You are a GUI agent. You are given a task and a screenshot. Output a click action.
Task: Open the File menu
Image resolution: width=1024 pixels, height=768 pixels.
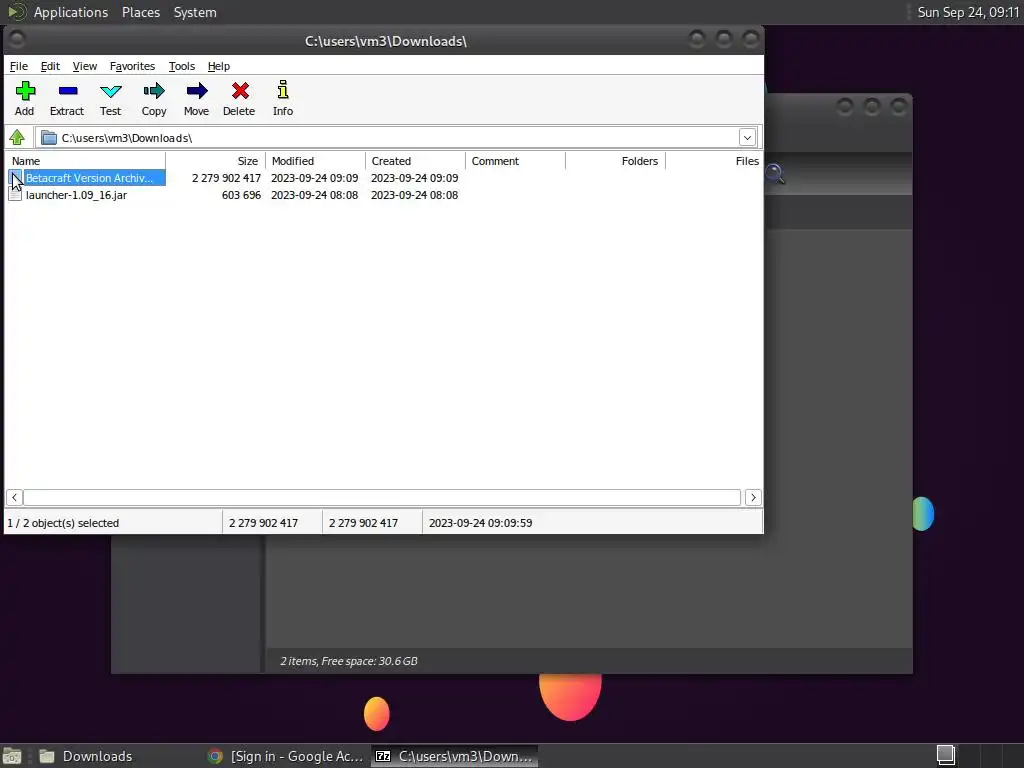point(18,66)
